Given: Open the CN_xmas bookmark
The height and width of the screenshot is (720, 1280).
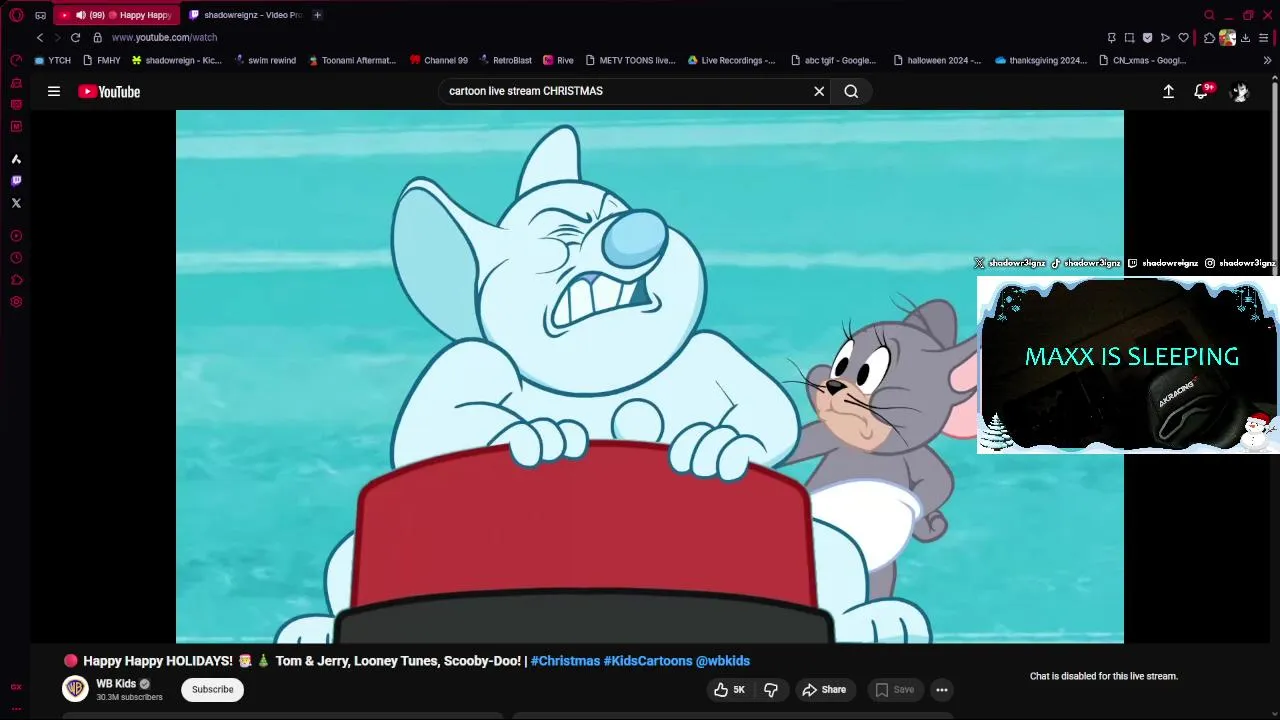Looking at the screenshot, I should point(1143,60).
